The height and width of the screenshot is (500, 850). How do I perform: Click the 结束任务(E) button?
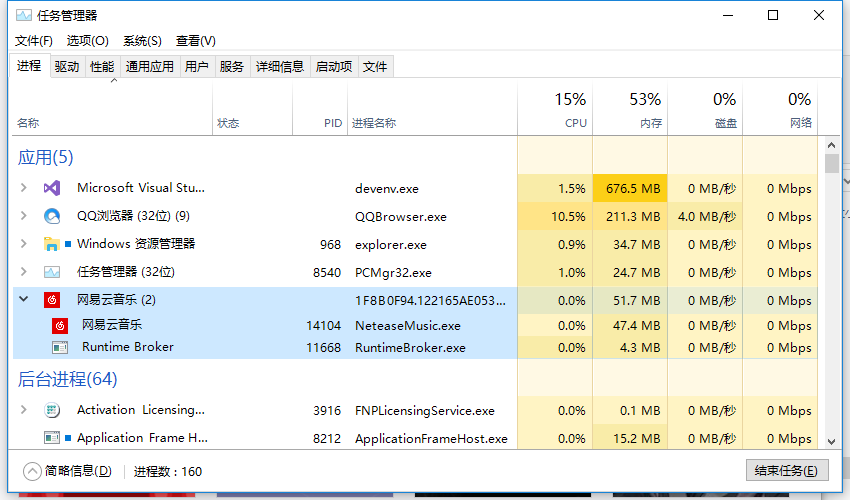click(x=787, y=470)
